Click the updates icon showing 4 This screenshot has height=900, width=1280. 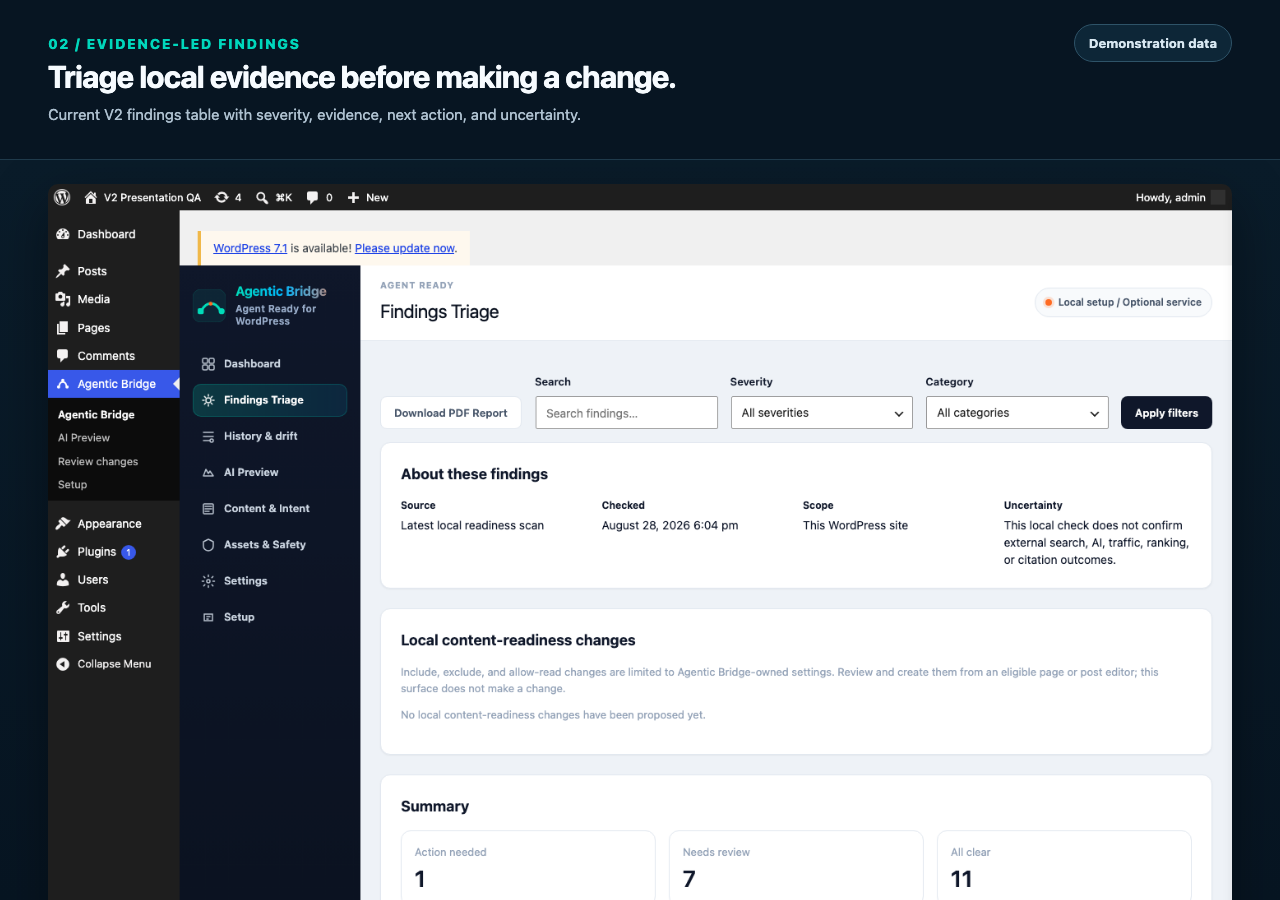coord(221,197)
